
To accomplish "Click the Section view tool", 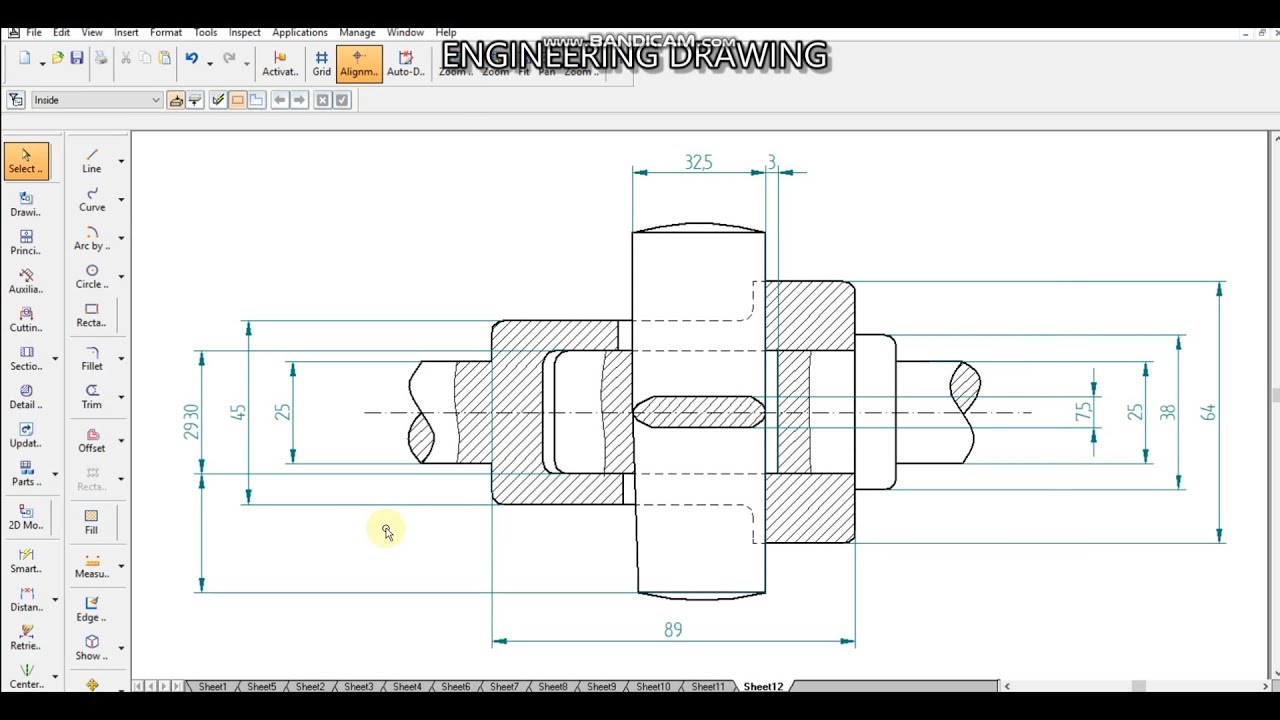I will click(26, 358).
